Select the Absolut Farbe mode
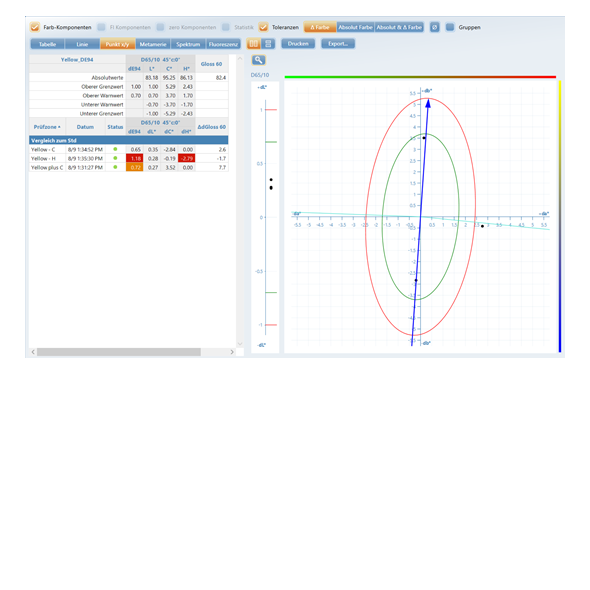Screen dimensions: 590x590 (x=356, y=27)
